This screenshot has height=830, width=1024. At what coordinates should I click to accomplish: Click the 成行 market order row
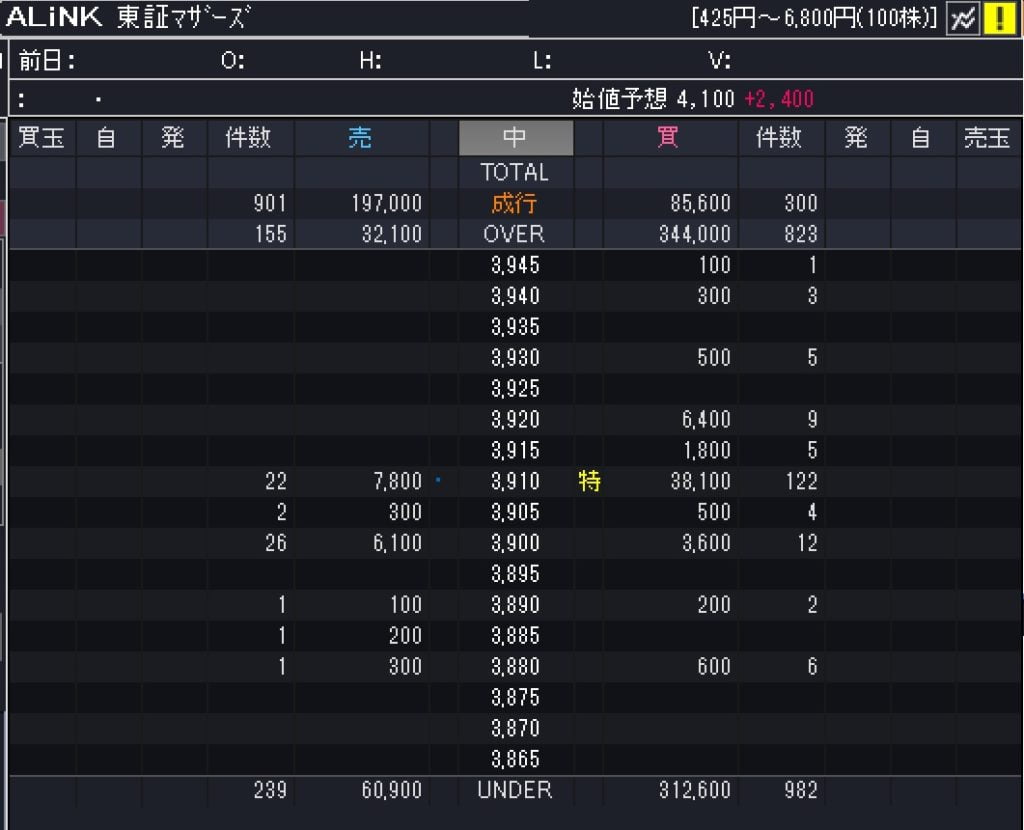coord(515,203)
